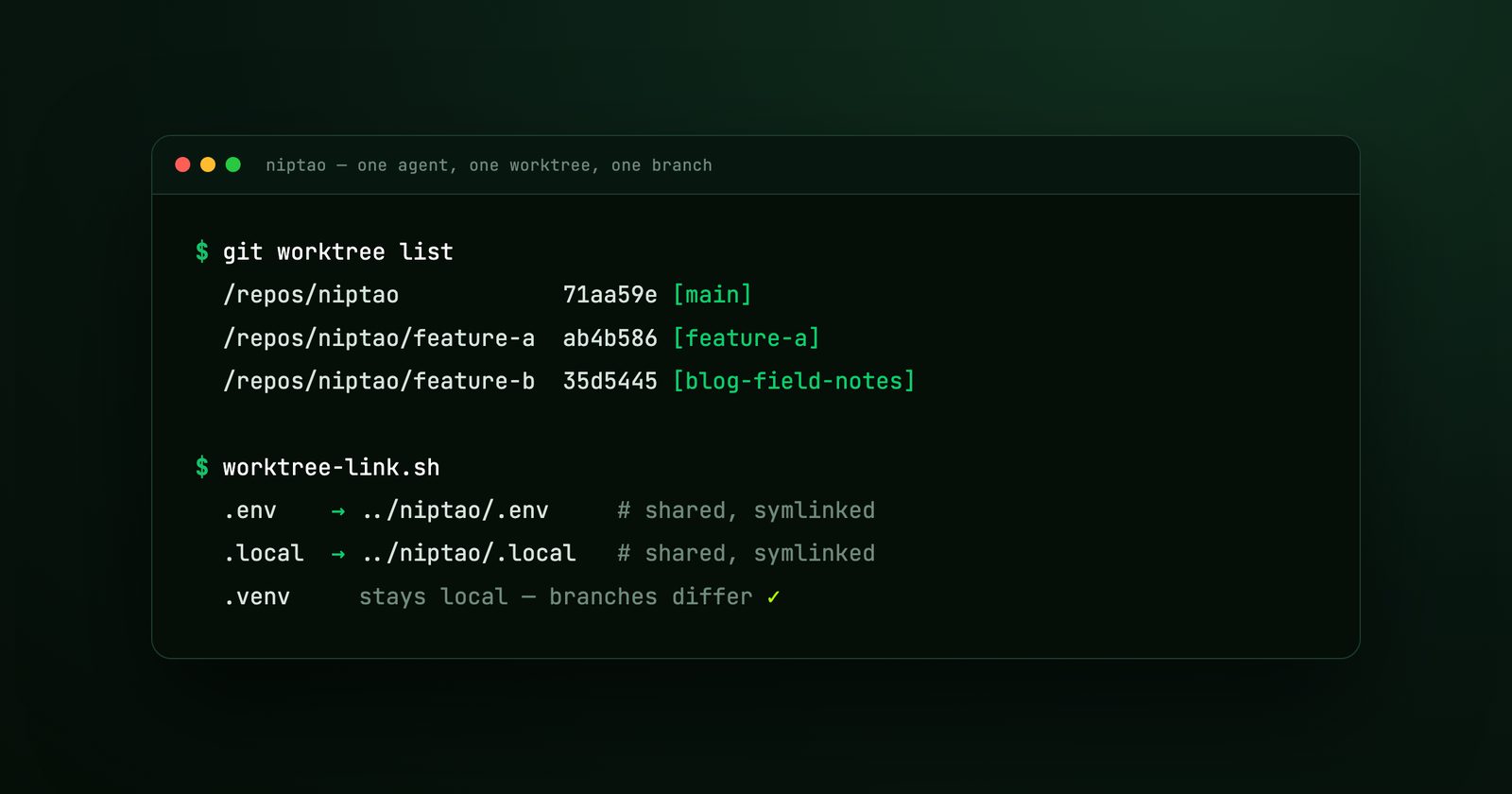1512x794 pixels.
Task: Click the '# shared, symlinked' comment on .env row
Action: tap(747, 510)
